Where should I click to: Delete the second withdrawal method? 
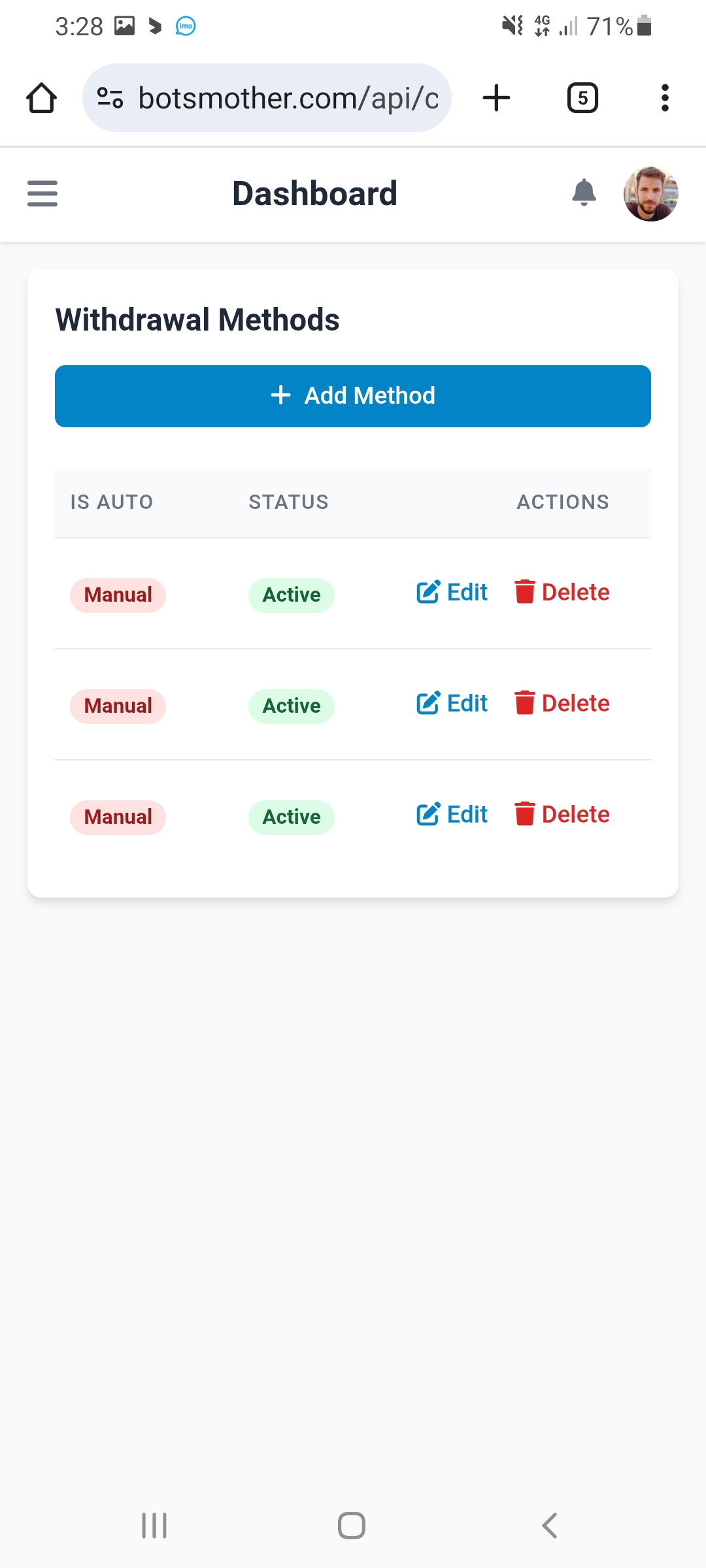pos(562,704)
